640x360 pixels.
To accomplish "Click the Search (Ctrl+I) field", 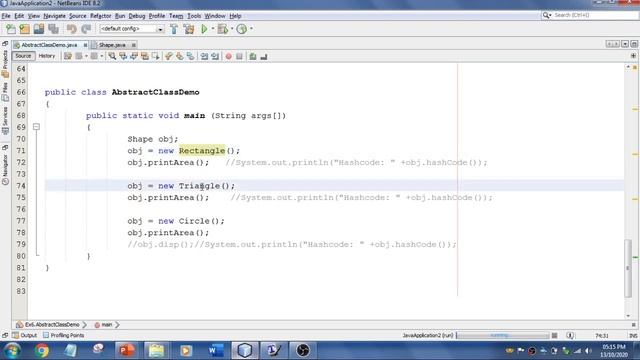I will (594, 15).
